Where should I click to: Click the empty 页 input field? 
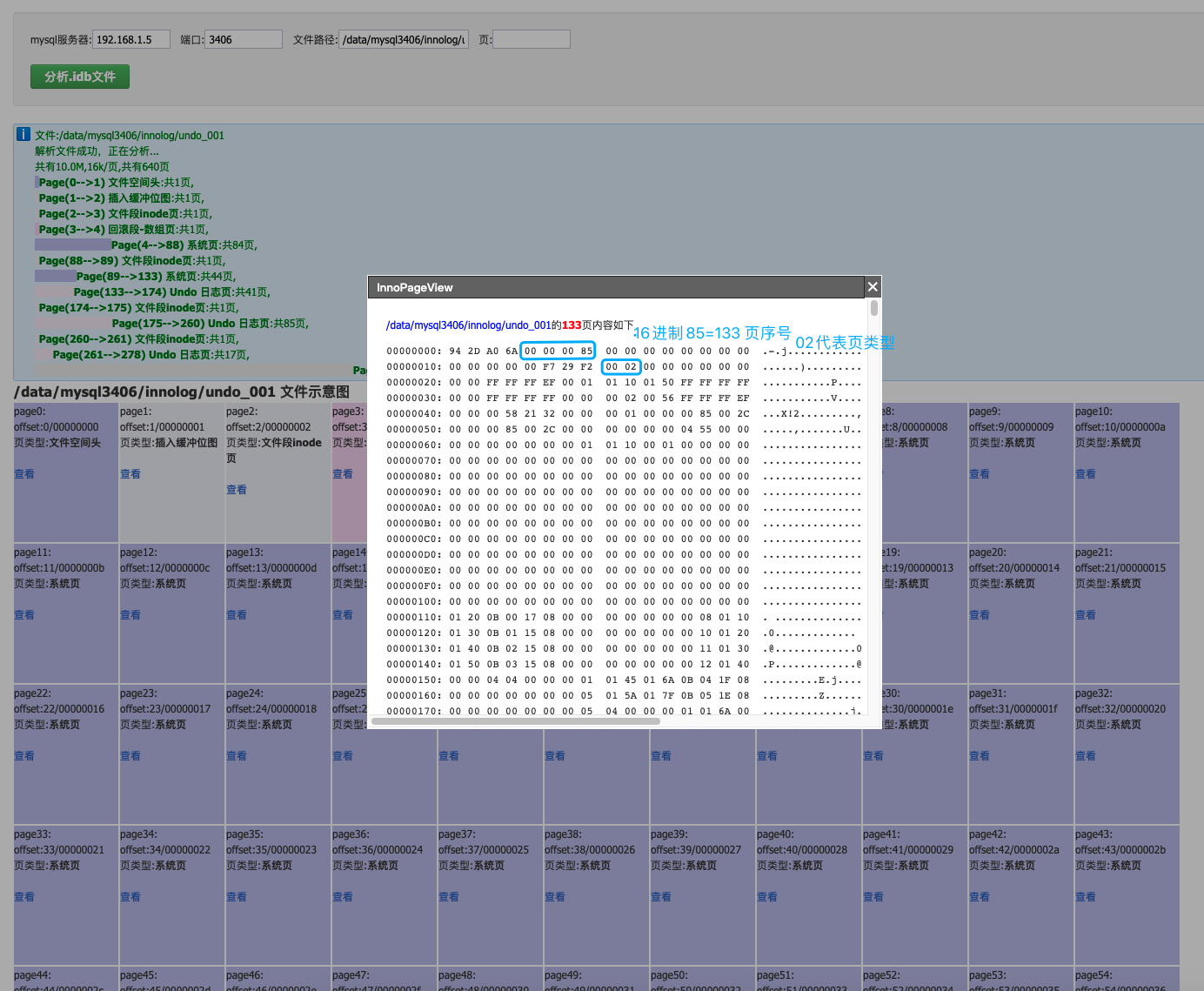tap(531, 39)
